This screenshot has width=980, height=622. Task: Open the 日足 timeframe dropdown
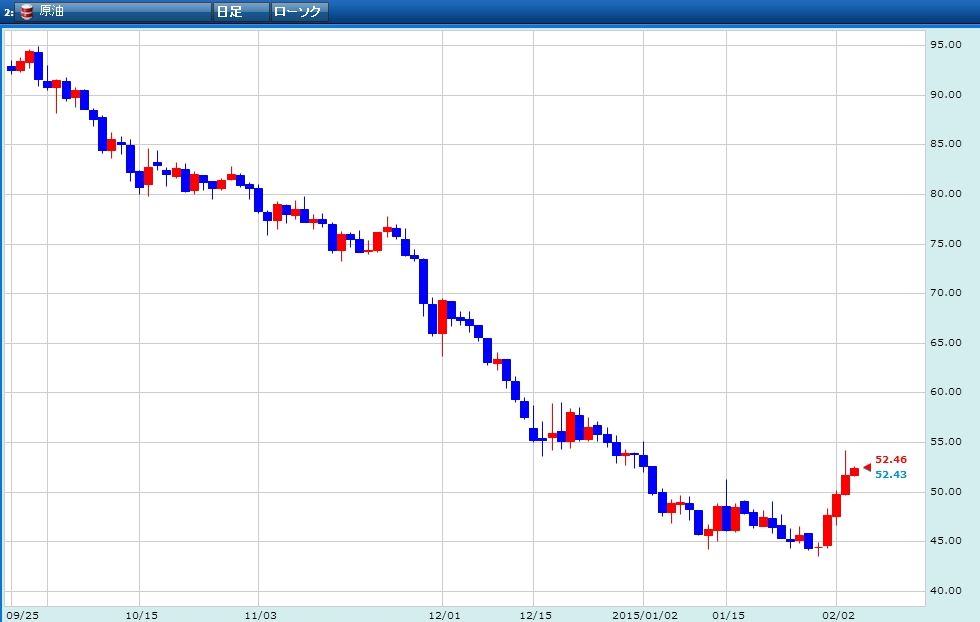point(241,11)
